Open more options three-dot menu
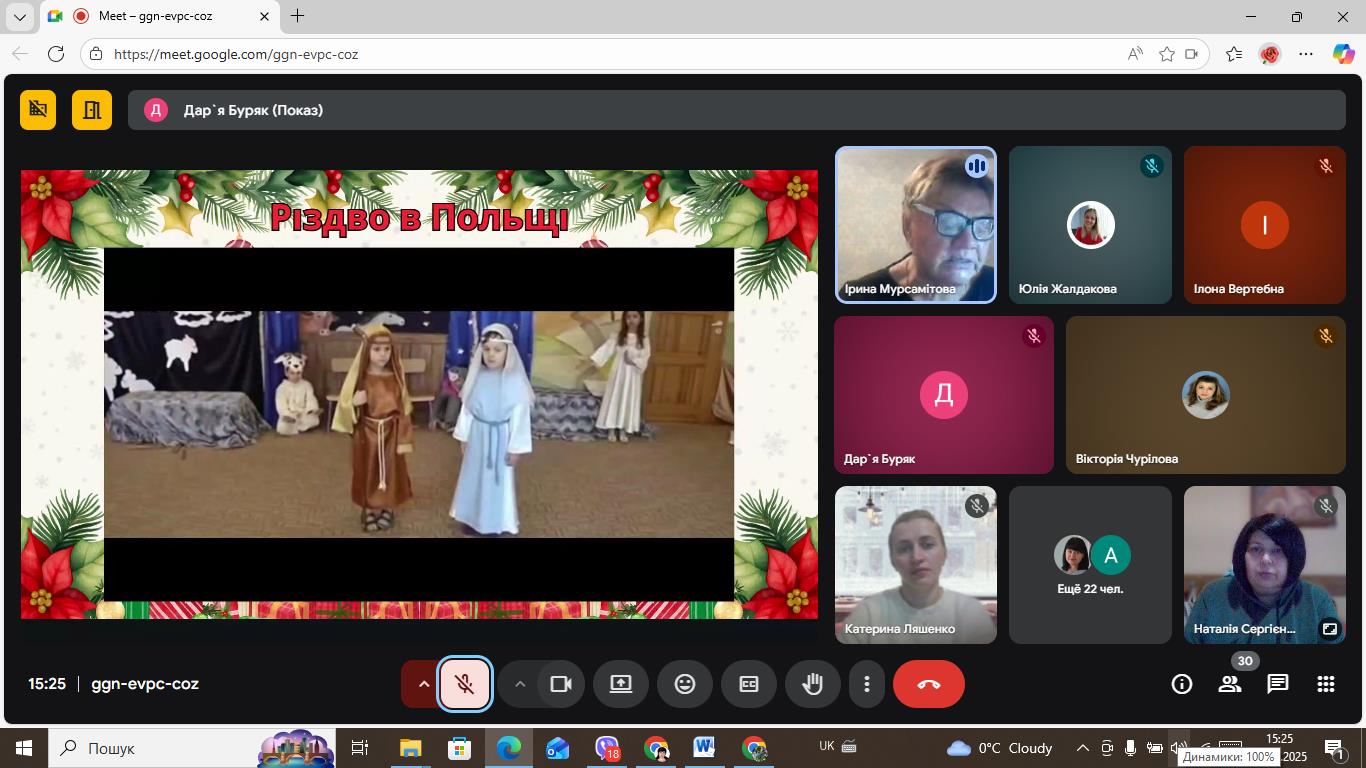Screen dimensions: 1366x768 [867, 684]
